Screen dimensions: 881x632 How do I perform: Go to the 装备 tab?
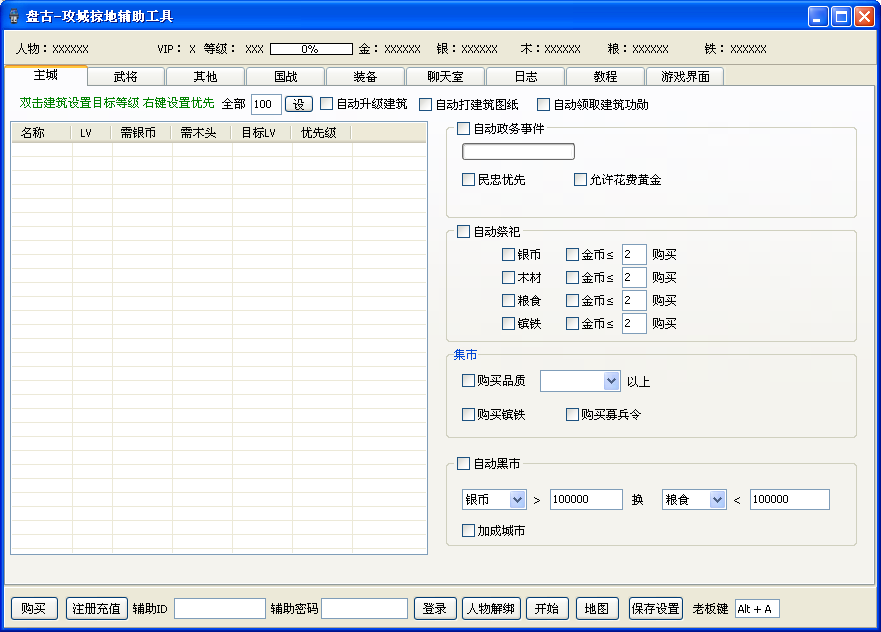[x=365, y=76]
